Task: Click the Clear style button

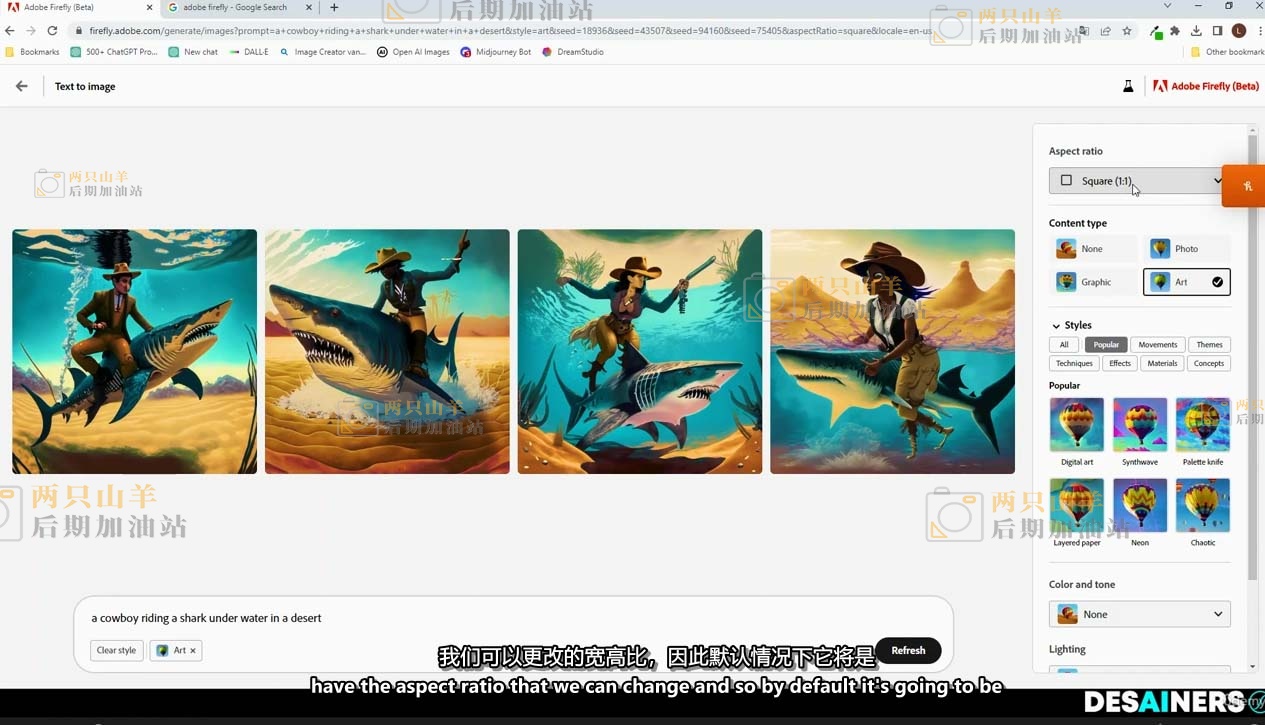Action: 116,651
